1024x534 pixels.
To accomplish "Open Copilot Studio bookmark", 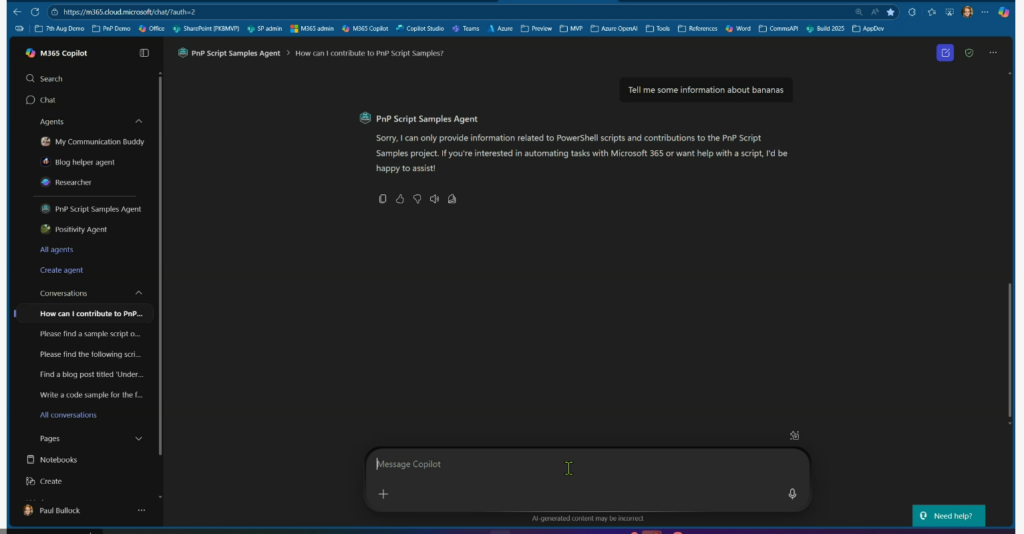I will click(420, 29).
